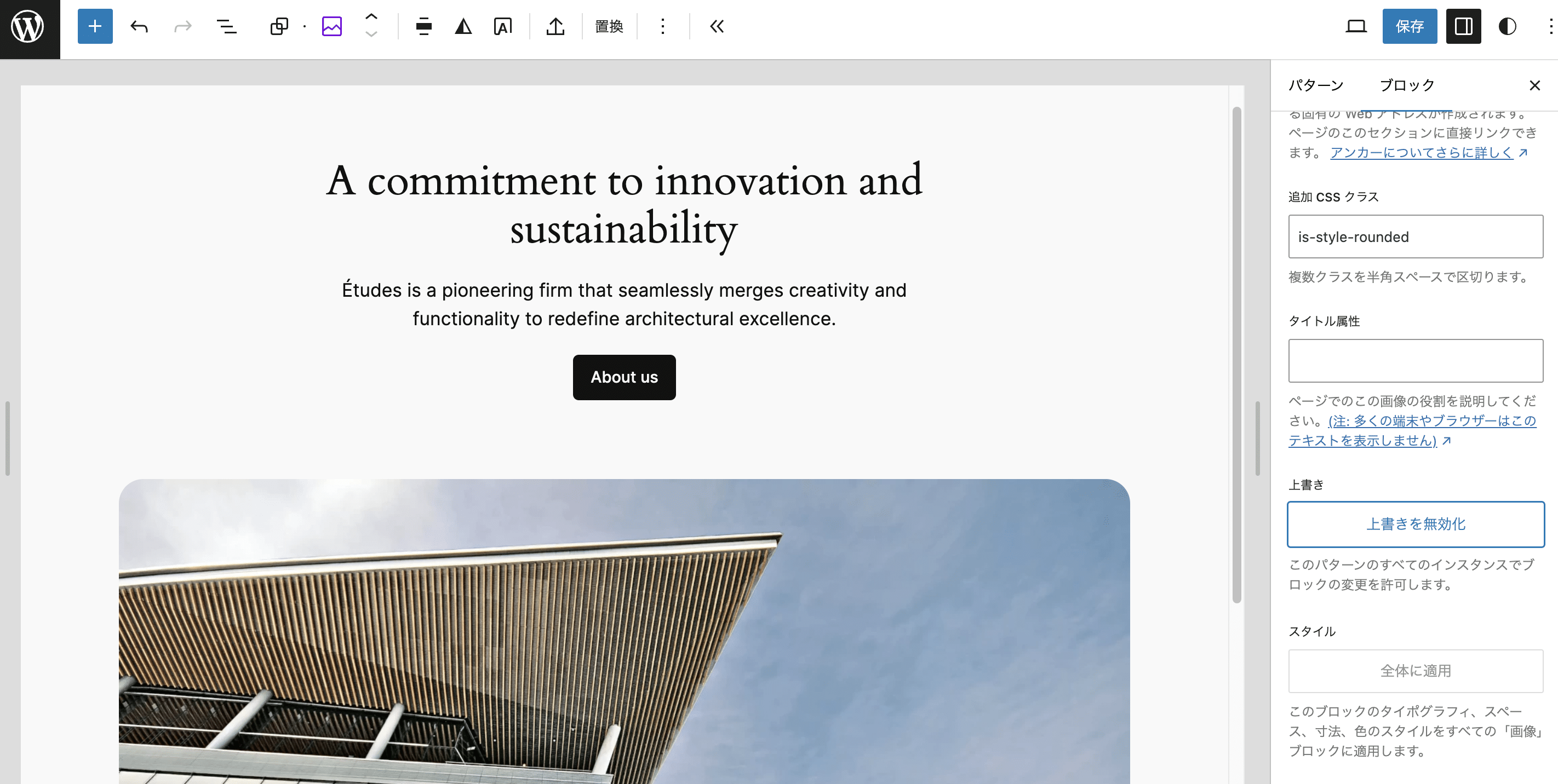The image size is (1558, 784).
Task: Close the settings sidebar
Action: [x=1534, y=85]
